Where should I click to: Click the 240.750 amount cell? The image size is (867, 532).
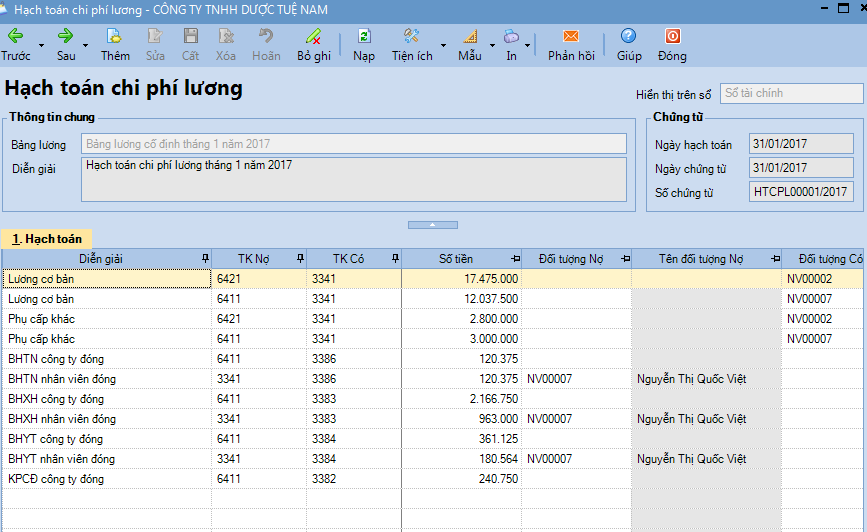(x=462, y=479)
